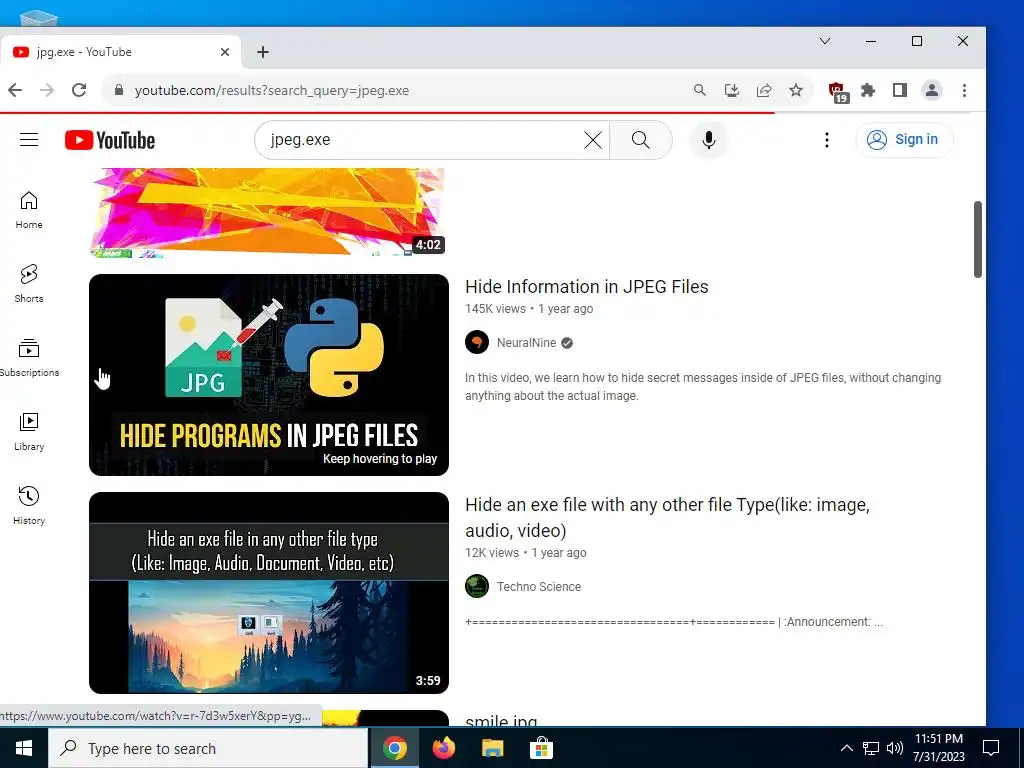Click the 12K views text under the exe video
This screenshot has width=1024, height=768.
coord(492,552)
